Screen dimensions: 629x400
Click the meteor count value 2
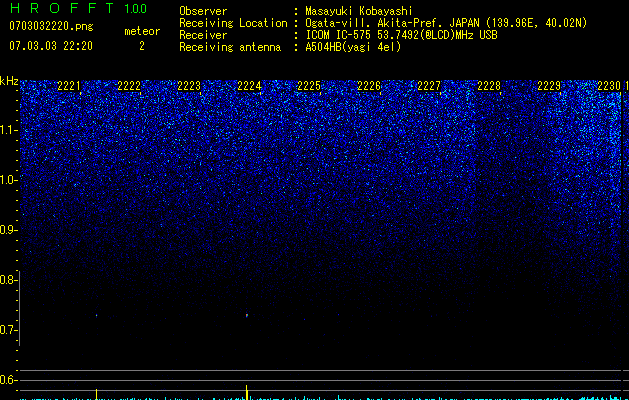(x=142, y=46)
